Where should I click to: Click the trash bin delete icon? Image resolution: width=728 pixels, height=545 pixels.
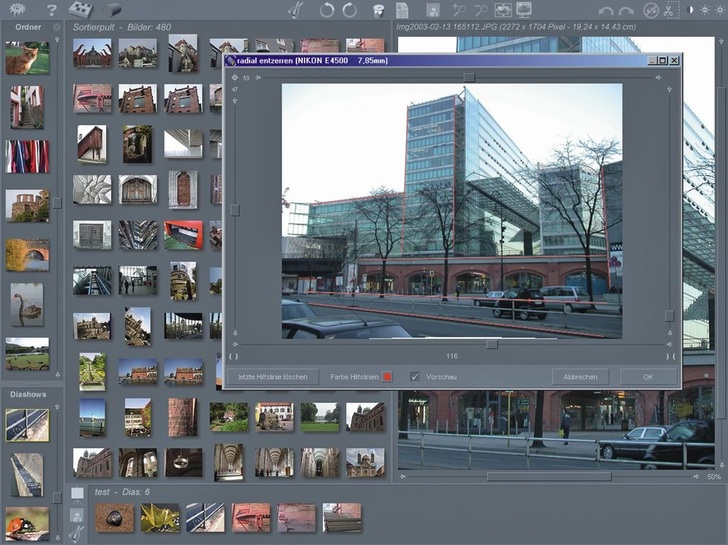point(379,10)
